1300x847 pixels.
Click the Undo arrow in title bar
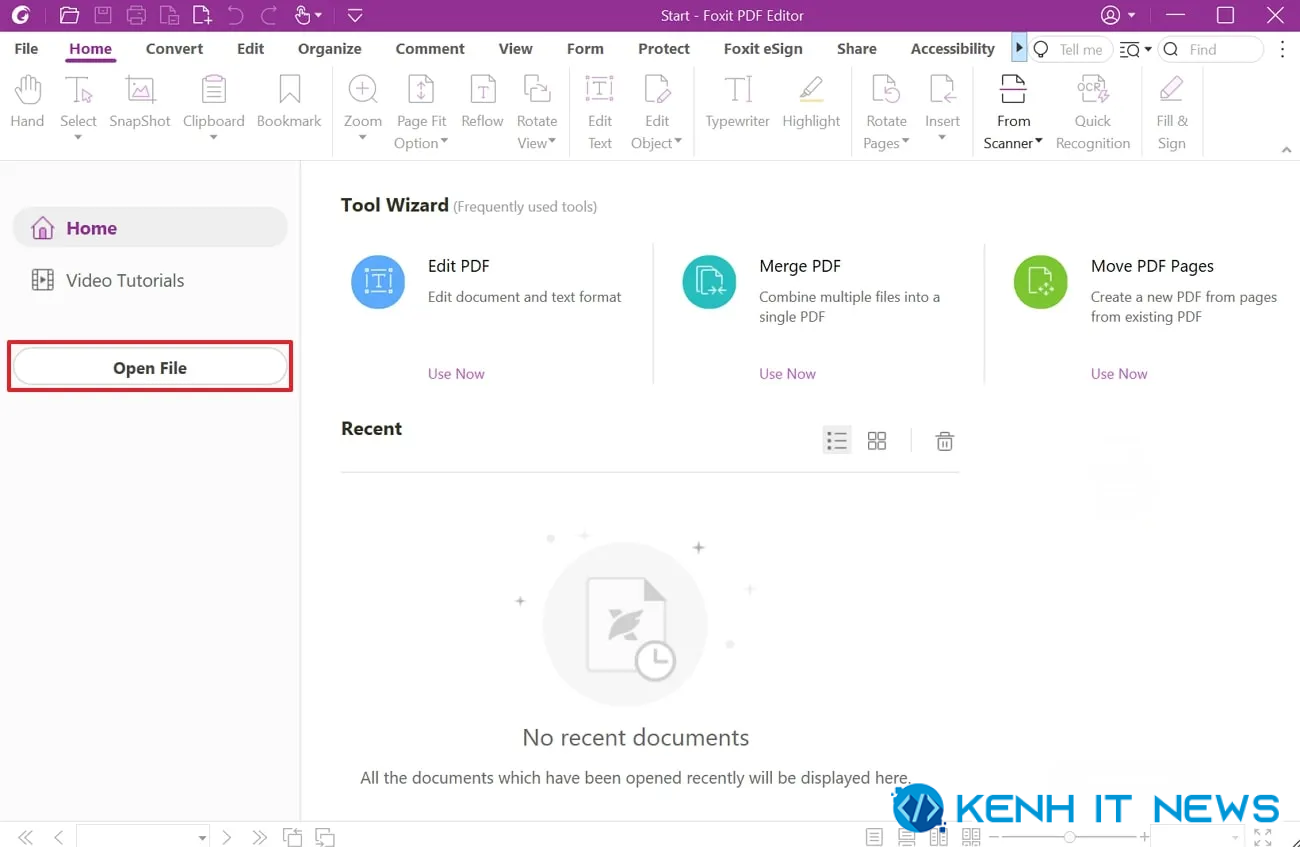(x=235, y=15)
